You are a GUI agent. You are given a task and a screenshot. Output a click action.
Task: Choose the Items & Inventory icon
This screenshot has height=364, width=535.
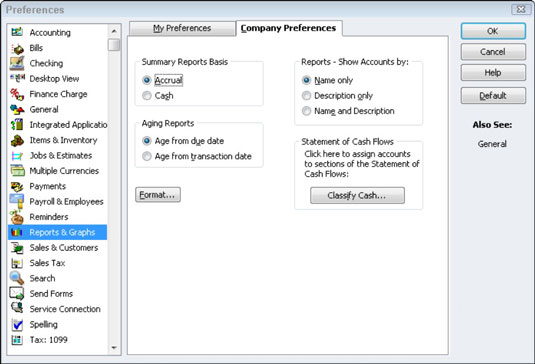click(x=17, y=140)
